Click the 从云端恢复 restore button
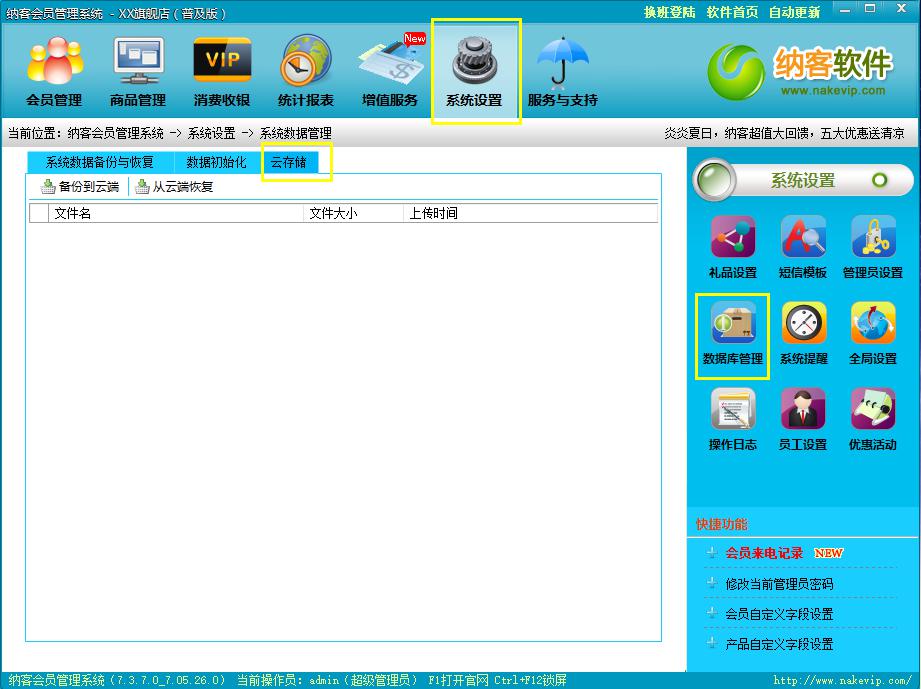 tap(174, 187)
